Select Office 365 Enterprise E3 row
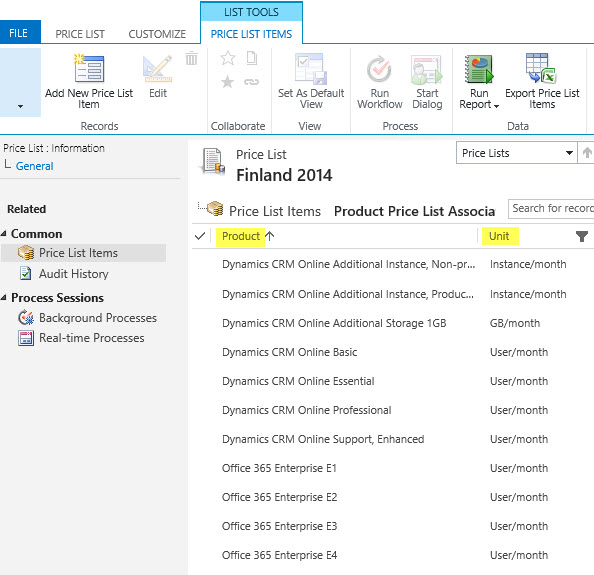Viewport: 594px width, 575px height. pos(393,526)
